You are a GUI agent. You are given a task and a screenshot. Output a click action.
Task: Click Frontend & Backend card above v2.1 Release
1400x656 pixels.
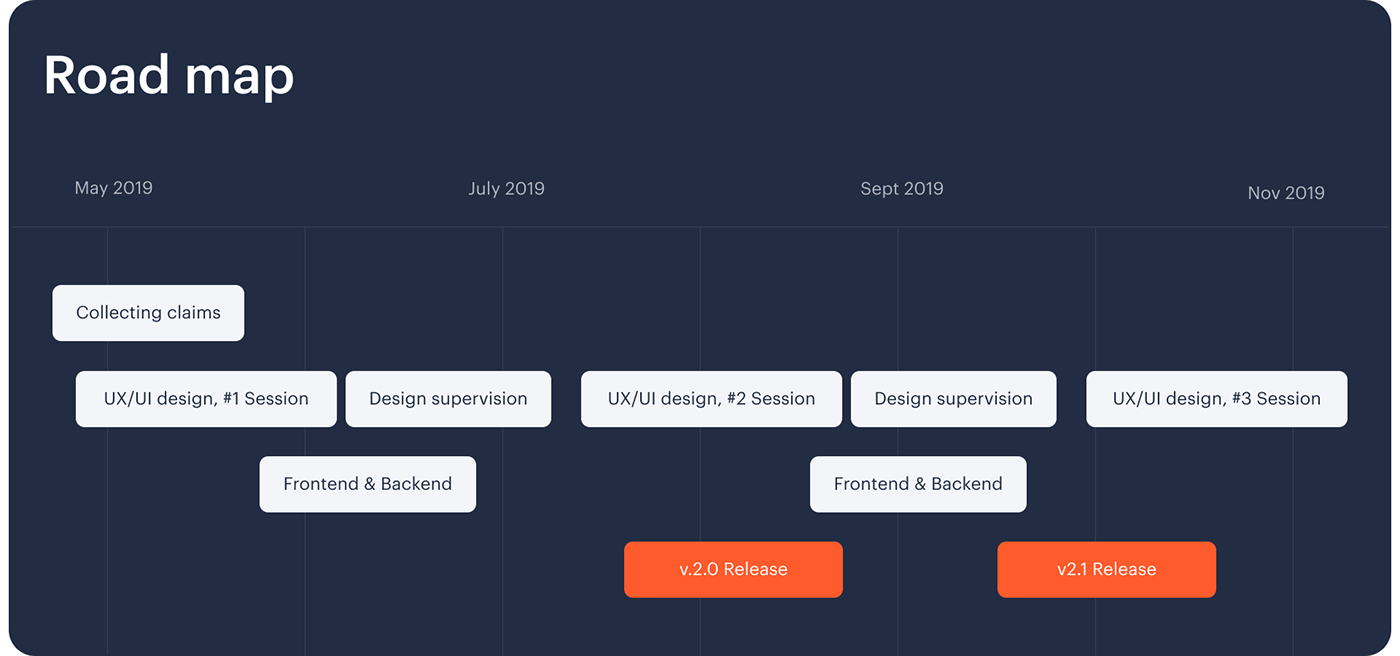pyautogui.click(x=918, y=484)
